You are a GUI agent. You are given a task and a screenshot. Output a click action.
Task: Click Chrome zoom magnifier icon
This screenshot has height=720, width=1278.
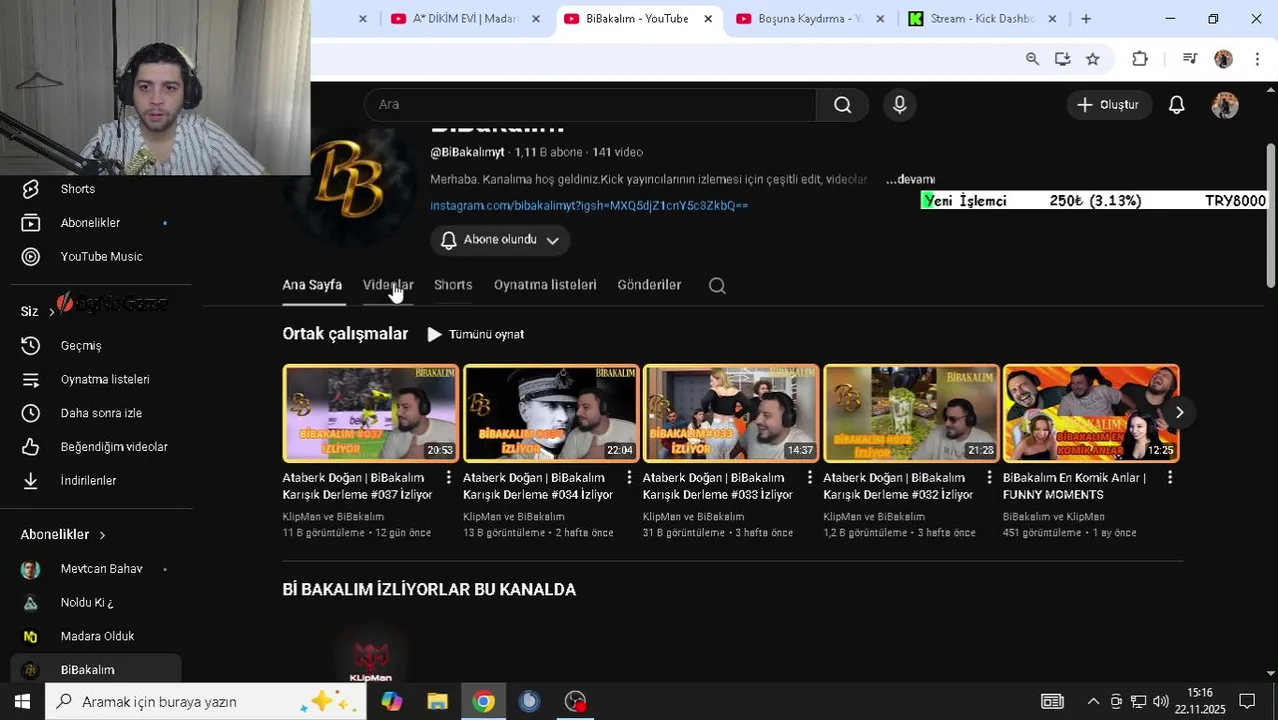tap(1033, 59)
